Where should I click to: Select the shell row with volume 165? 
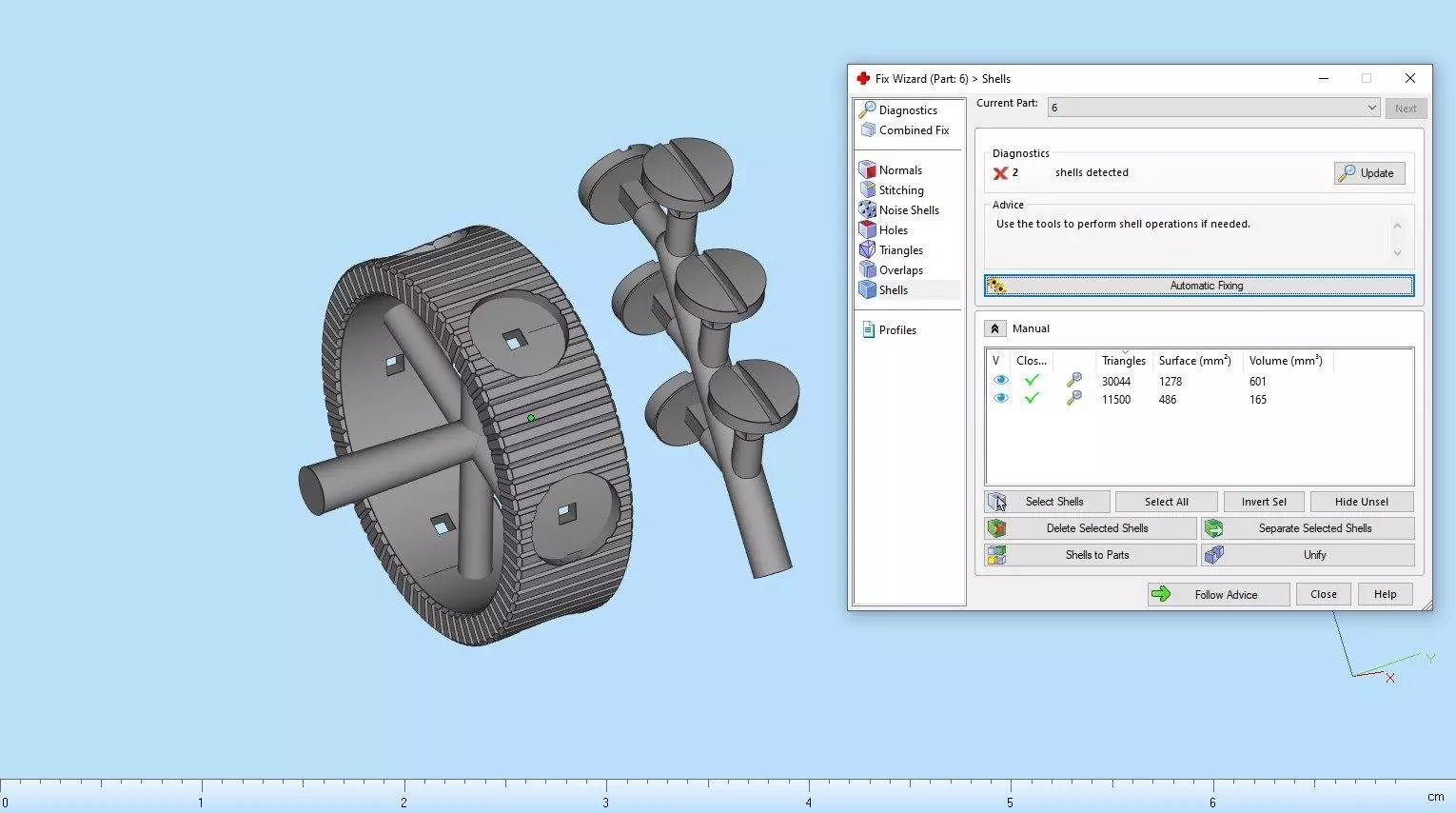pyautogui.click(x=1199, y=400)
